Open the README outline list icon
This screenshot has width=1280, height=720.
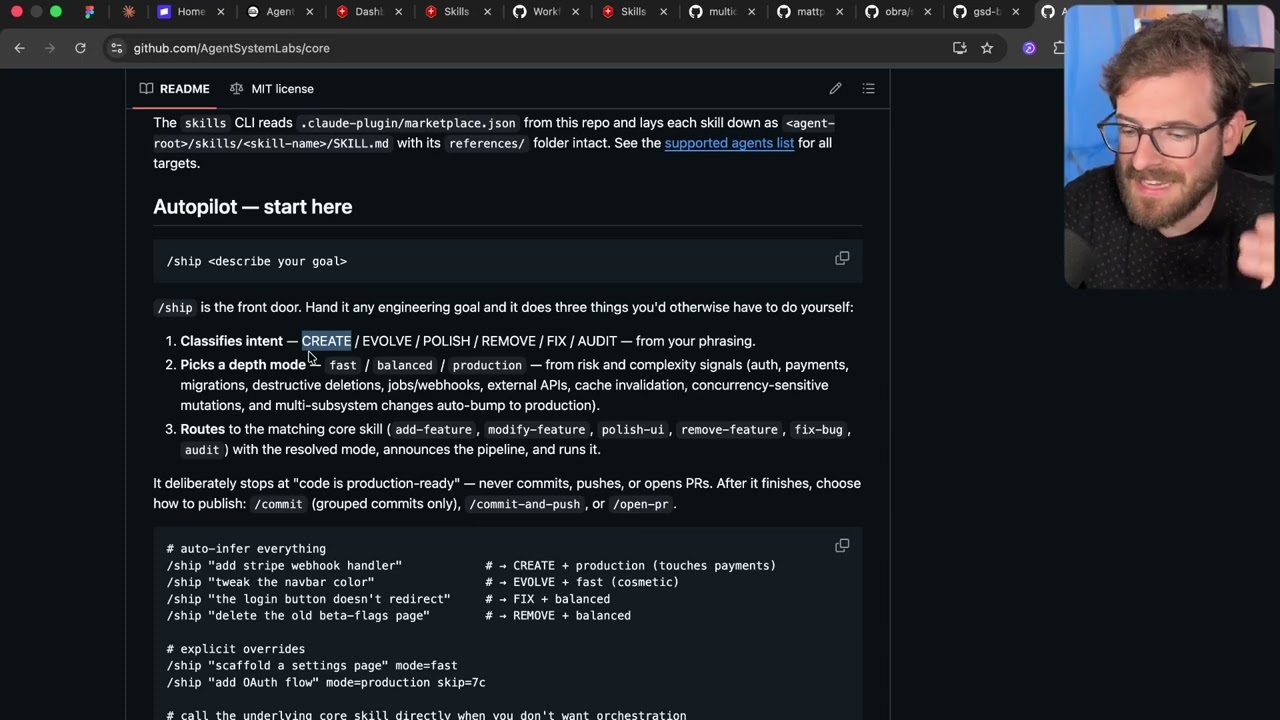(868, 89)
